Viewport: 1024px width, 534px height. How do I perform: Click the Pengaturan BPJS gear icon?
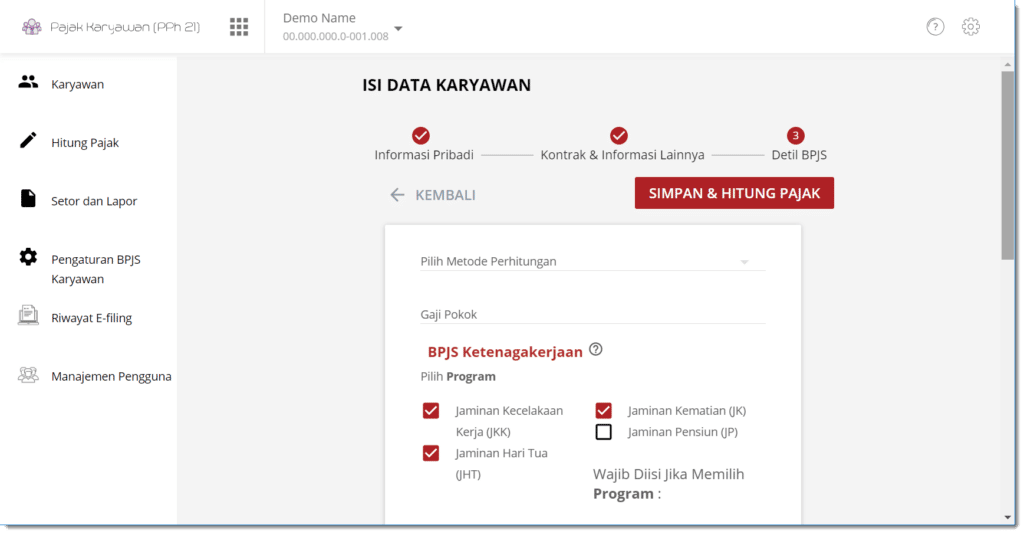(x=28, y=257)
